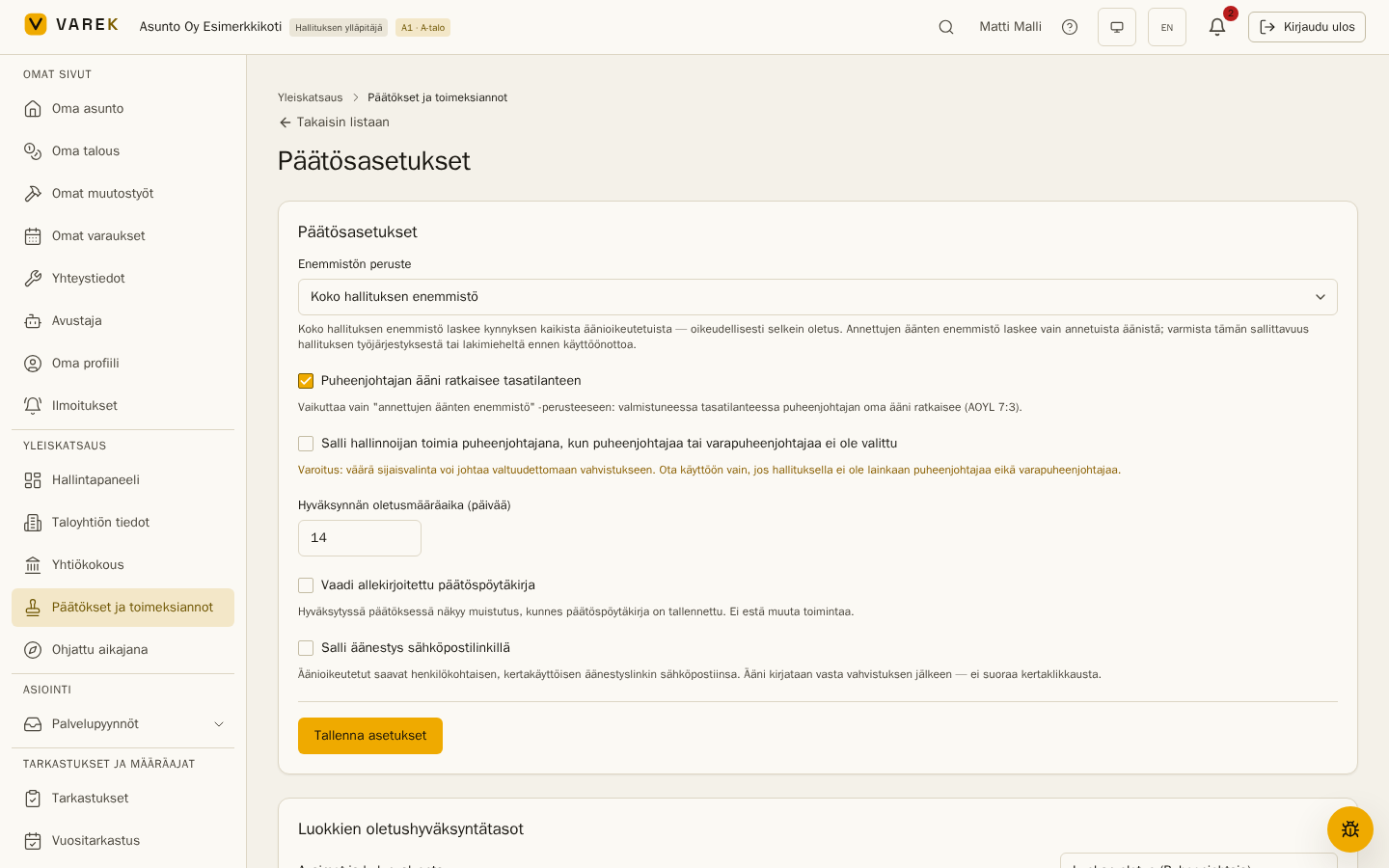Click the Ohjattu aikajana compass icon

[33, 650]
